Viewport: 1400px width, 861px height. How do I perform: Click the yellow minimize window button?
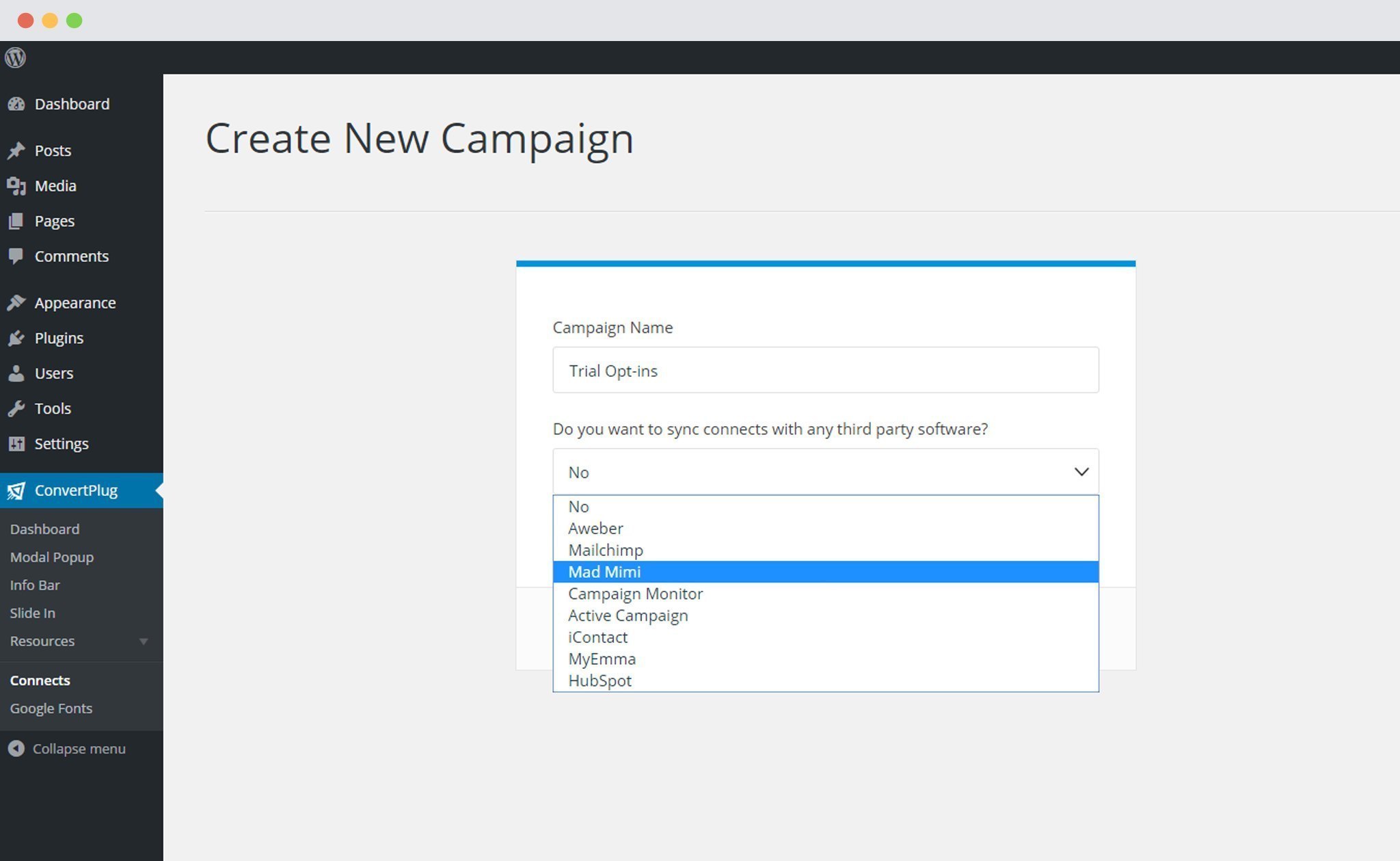[50, 21]
